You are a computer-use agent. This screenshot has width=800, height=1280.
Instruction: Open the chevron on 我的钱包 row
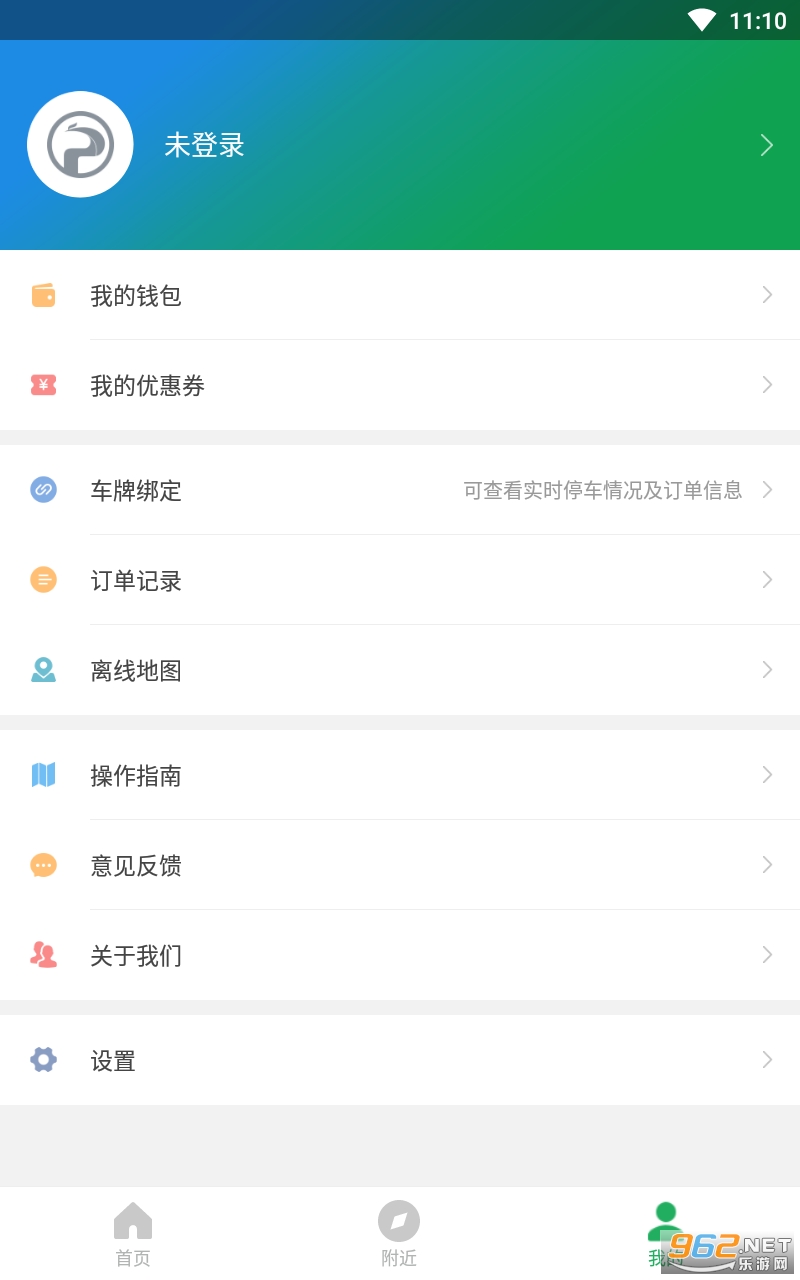point(767,295)
